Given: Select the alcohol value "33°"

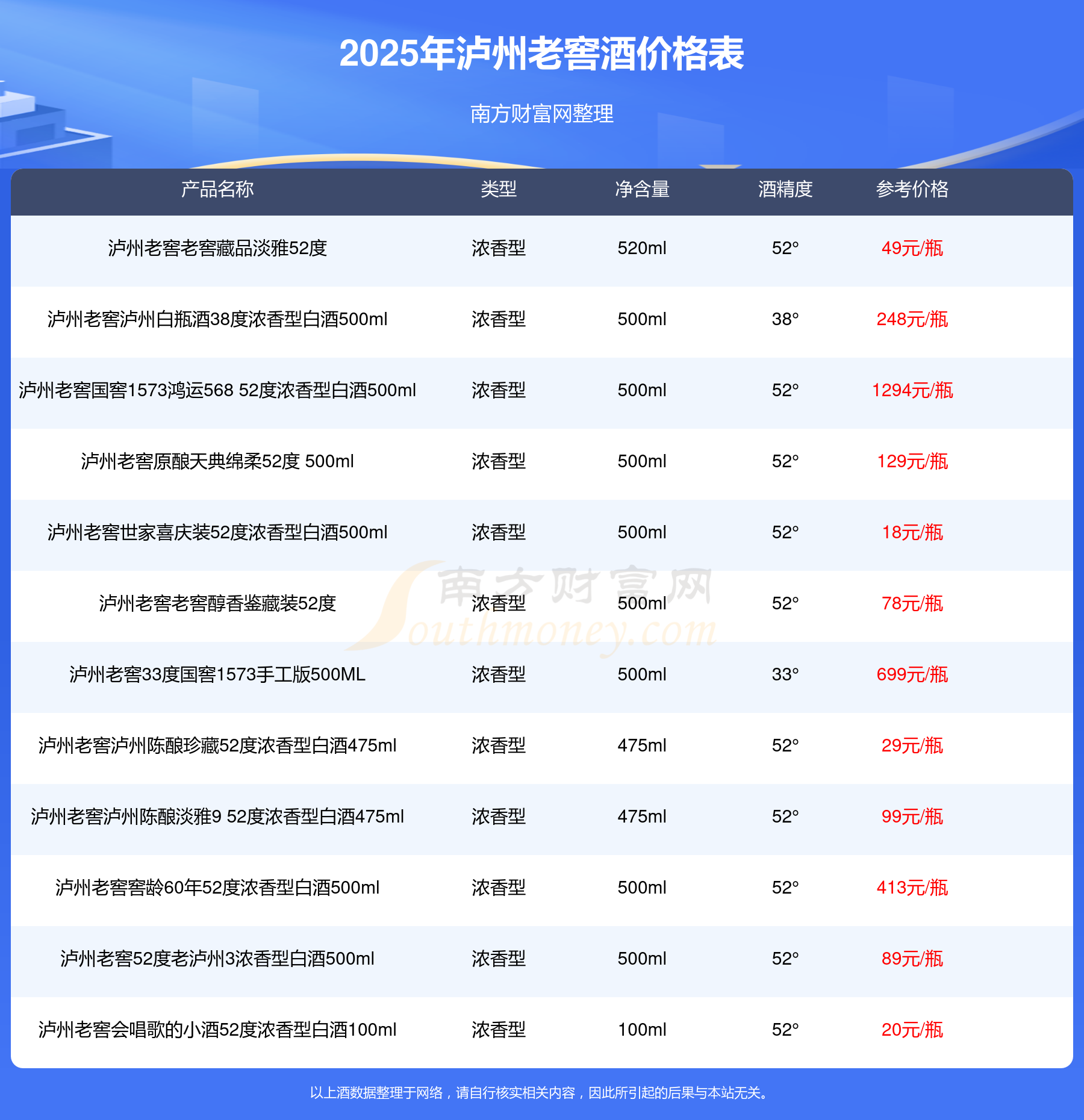Looking at the screenshot, I should pos(785,674).
